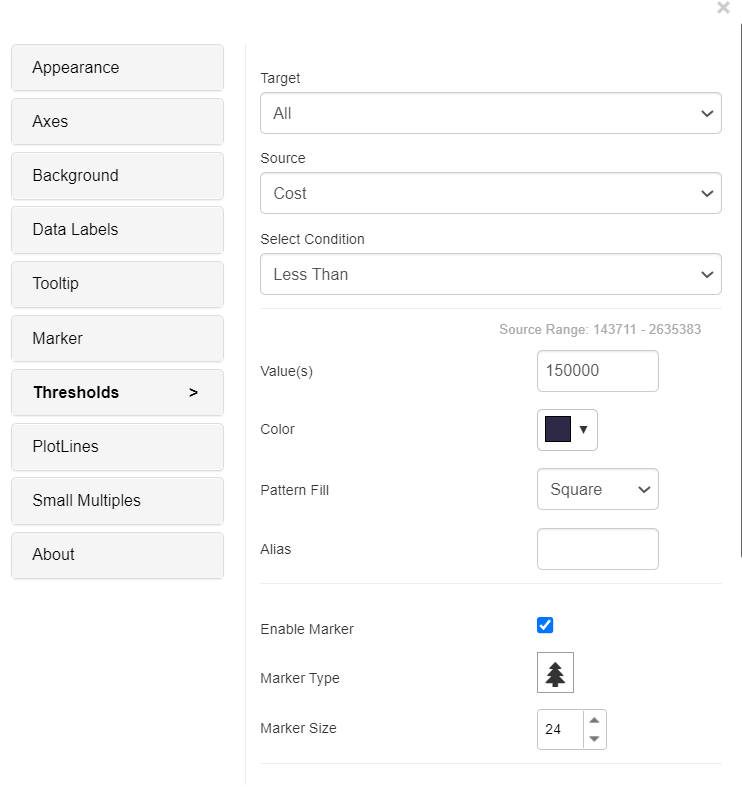Click the tree marker type icon
The height and width of the screenshot is (787, 742).
555,674
